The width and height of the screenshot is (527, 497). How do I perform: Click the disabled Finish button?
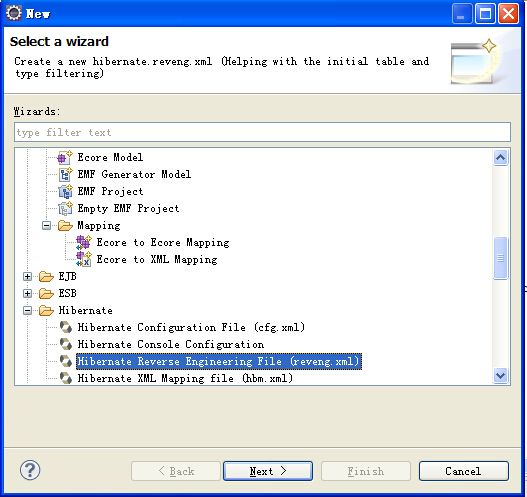click(366, 471)
